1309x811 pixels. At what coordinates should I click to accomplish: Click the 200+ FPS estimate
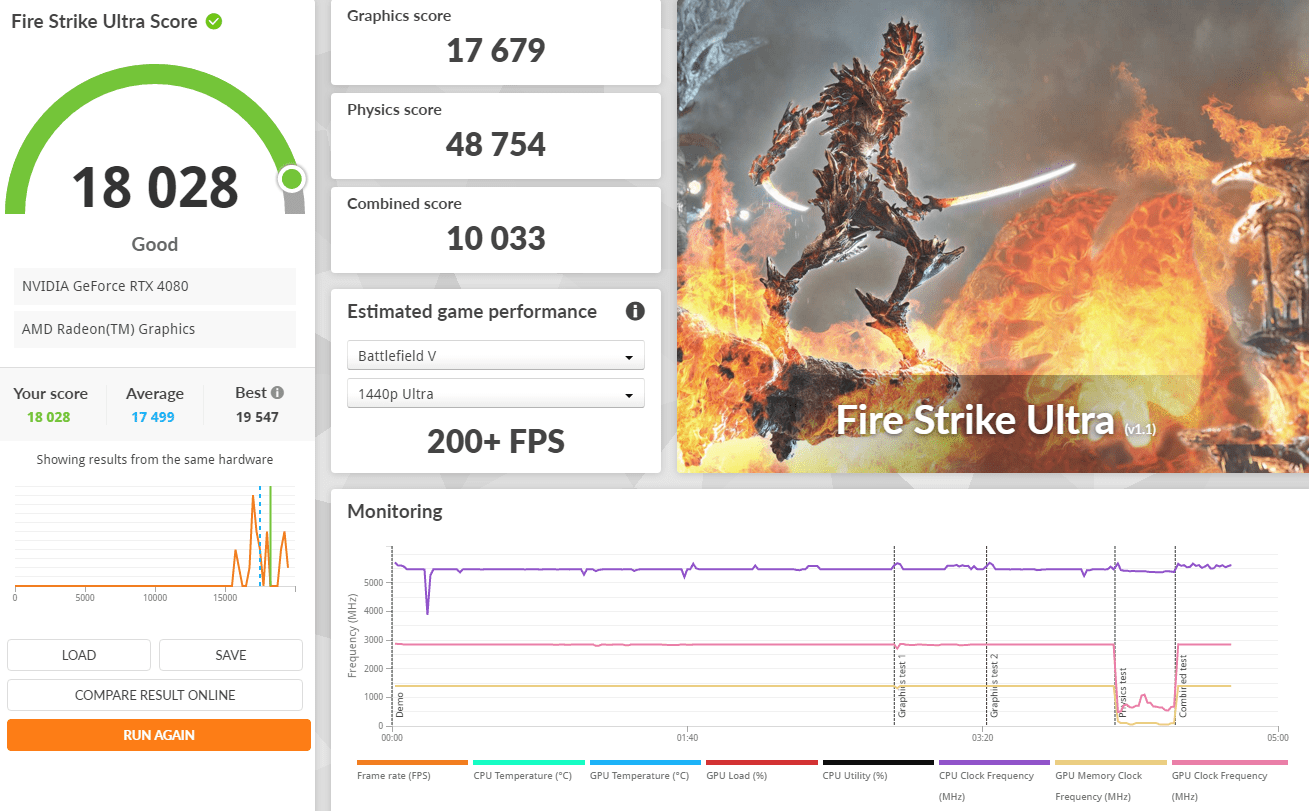[x=496, y=441]
